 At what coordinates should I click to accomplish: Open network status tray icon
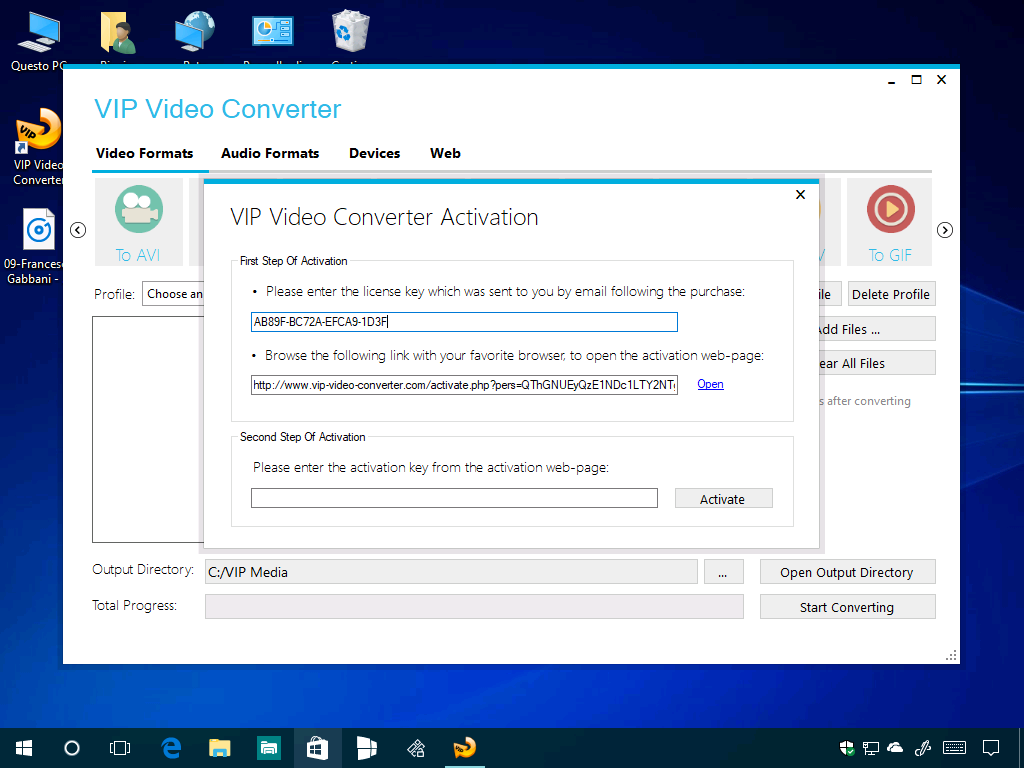tap(871, 748)
